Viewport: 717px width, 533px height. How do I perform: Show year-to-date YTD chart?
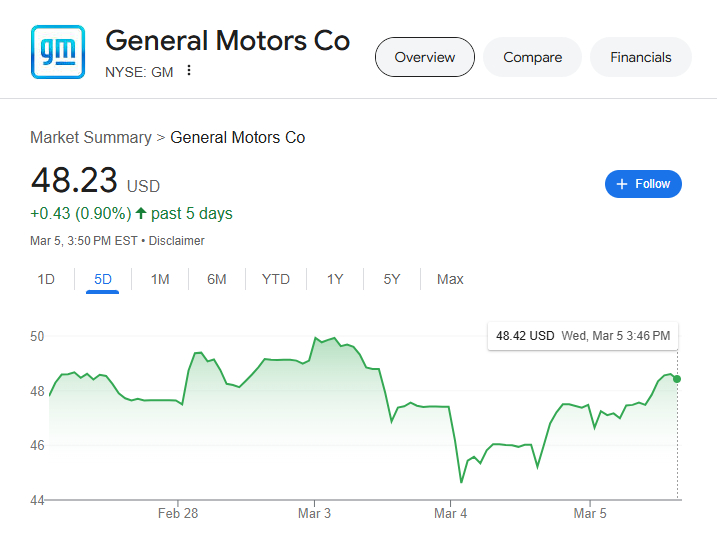(276, 279)
